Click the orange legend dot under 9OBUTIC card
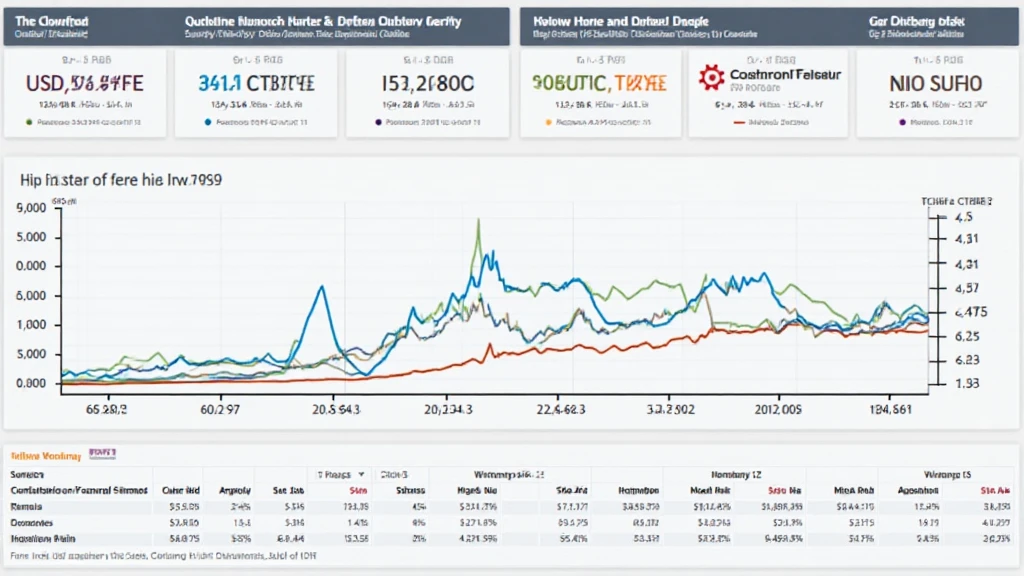Screen dimensions: 1024x576 pos(547,122)
